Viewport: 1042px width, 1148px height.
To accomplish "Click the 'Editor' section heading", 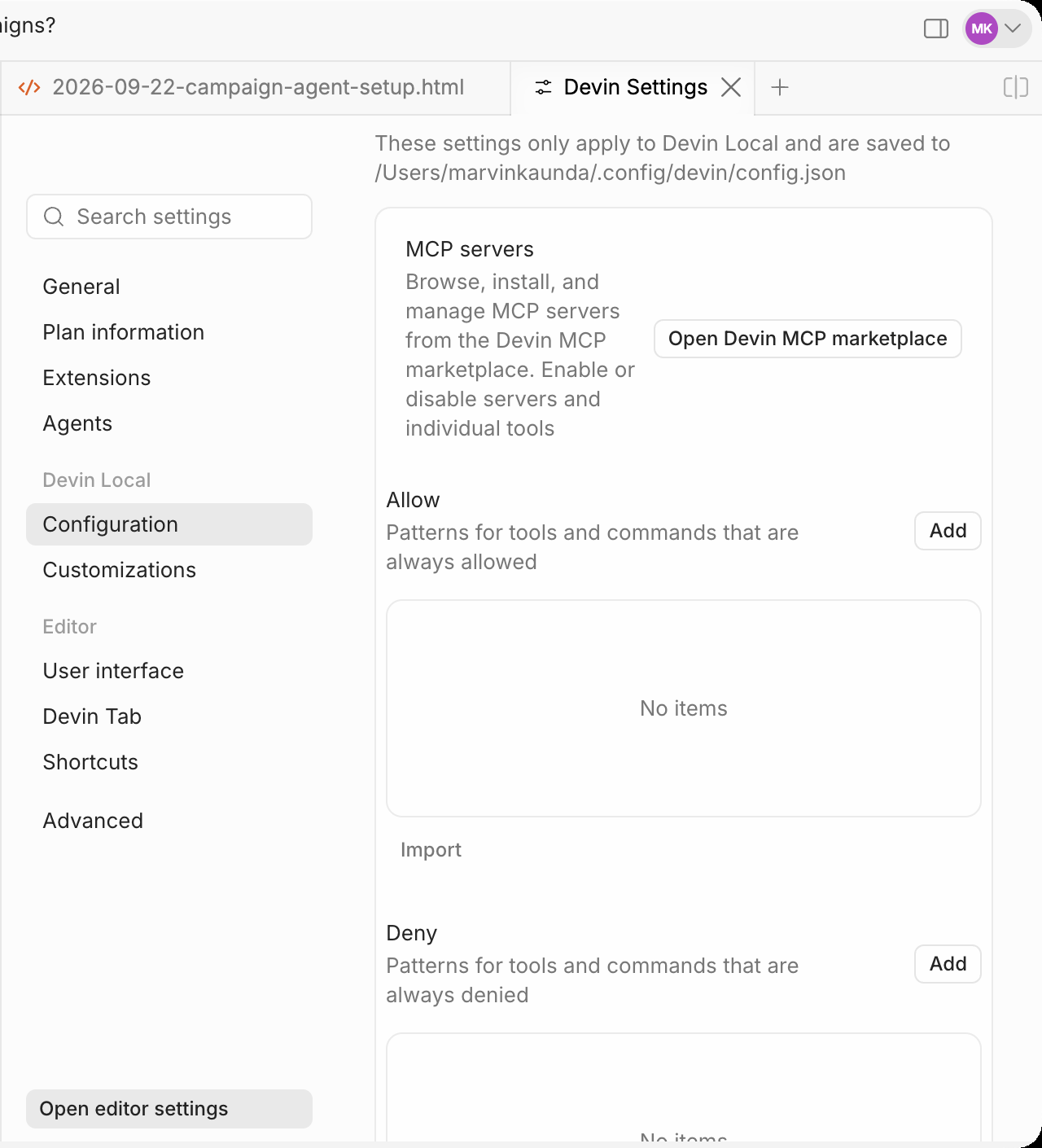I will click(x=70, y=627).
